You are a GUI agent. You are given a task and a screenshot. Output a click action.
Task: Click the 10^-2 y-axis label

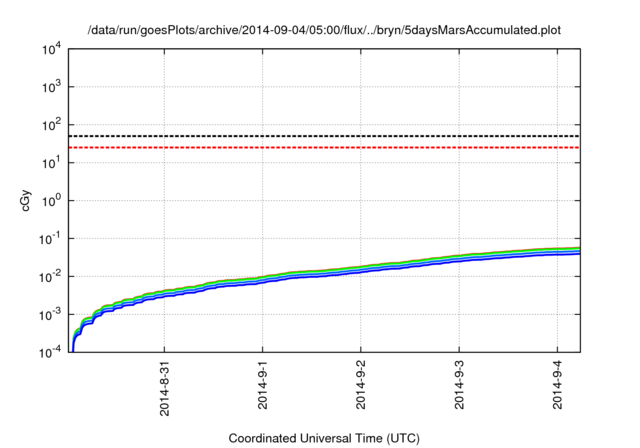[x=50, y=277]
